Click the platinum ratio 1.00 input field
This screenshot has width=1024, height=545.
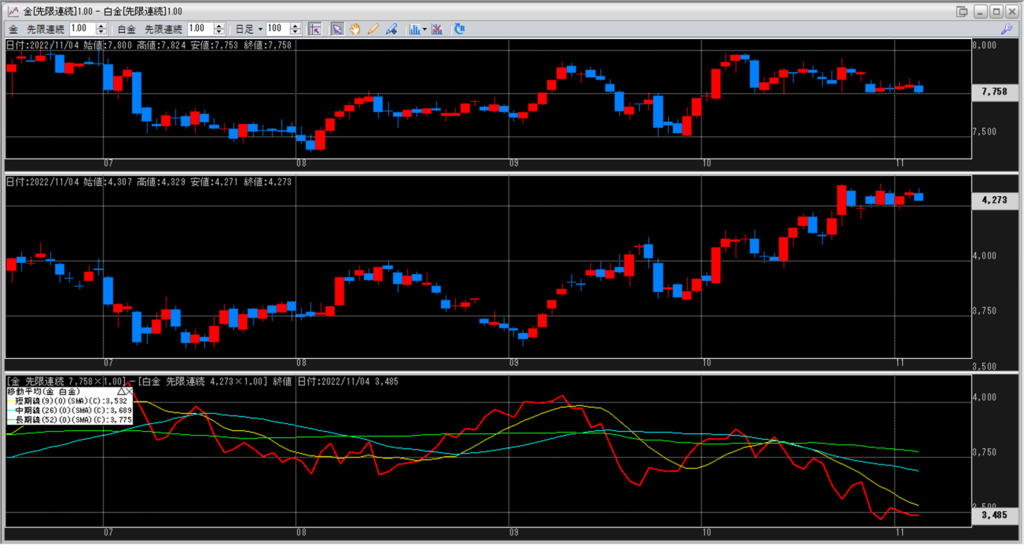197,29
